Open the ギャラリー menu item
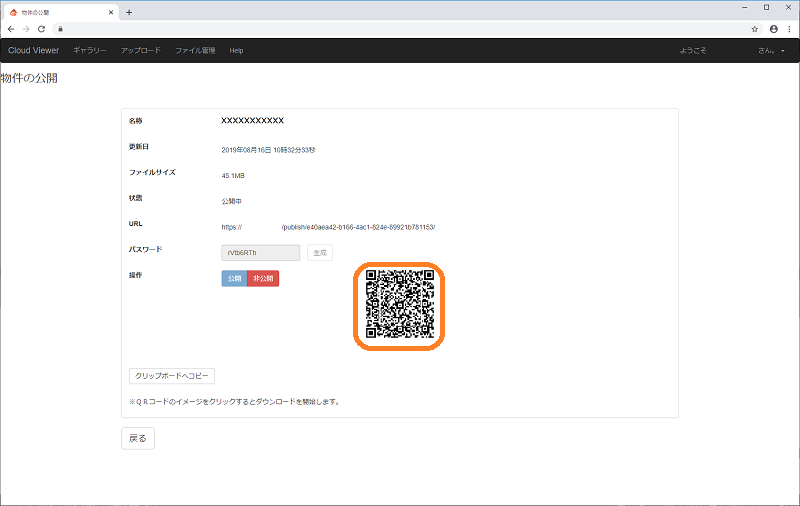800x506 pixels. point(90,50)
